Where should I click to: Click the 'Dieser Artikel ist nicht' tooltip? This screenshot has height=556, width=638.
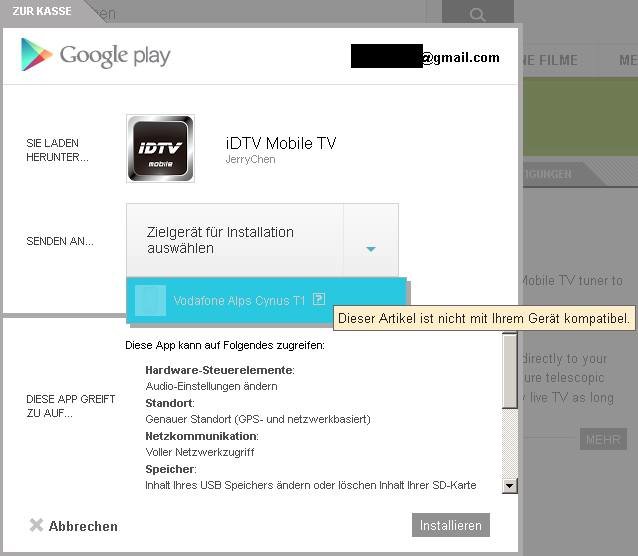(x=484, y=318)
